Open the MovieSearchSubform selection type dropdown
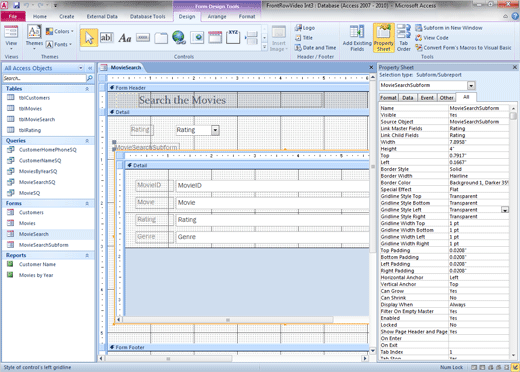Screen dimensions: 520x372 tap(471, 86)
